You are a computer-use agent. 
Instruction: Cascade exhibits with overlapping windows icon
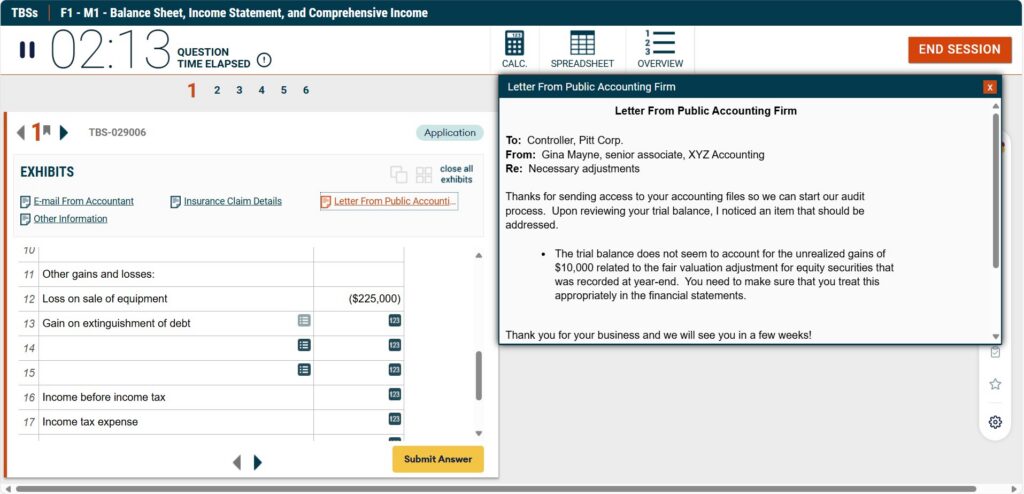point(399,174)
